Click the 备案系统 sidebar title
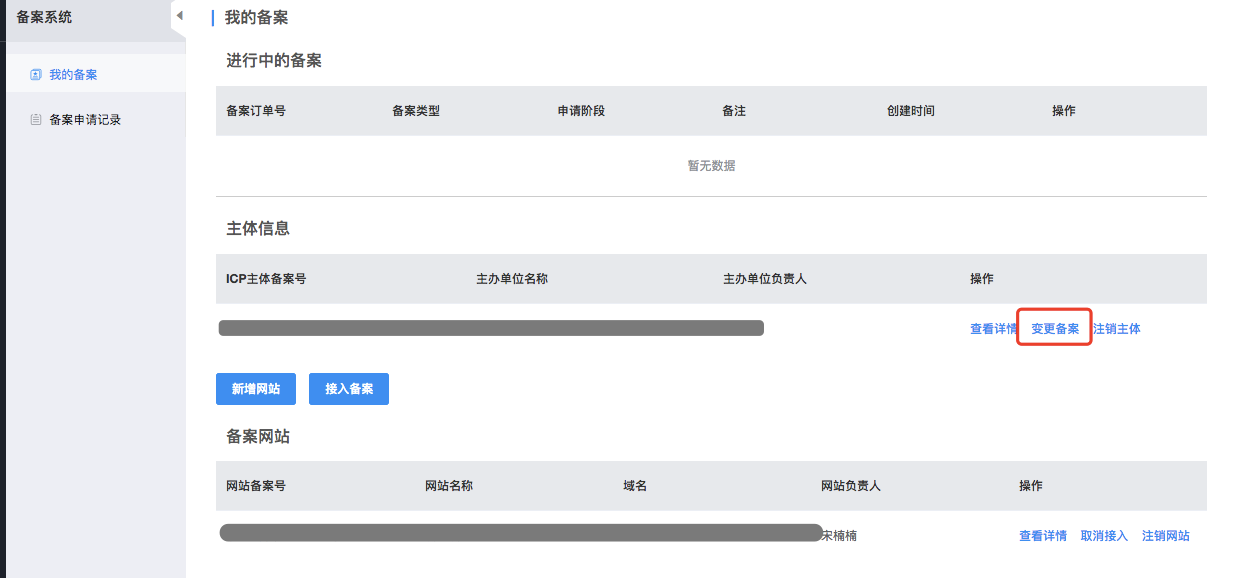The image size is (1234, 578). coord(44,17)
